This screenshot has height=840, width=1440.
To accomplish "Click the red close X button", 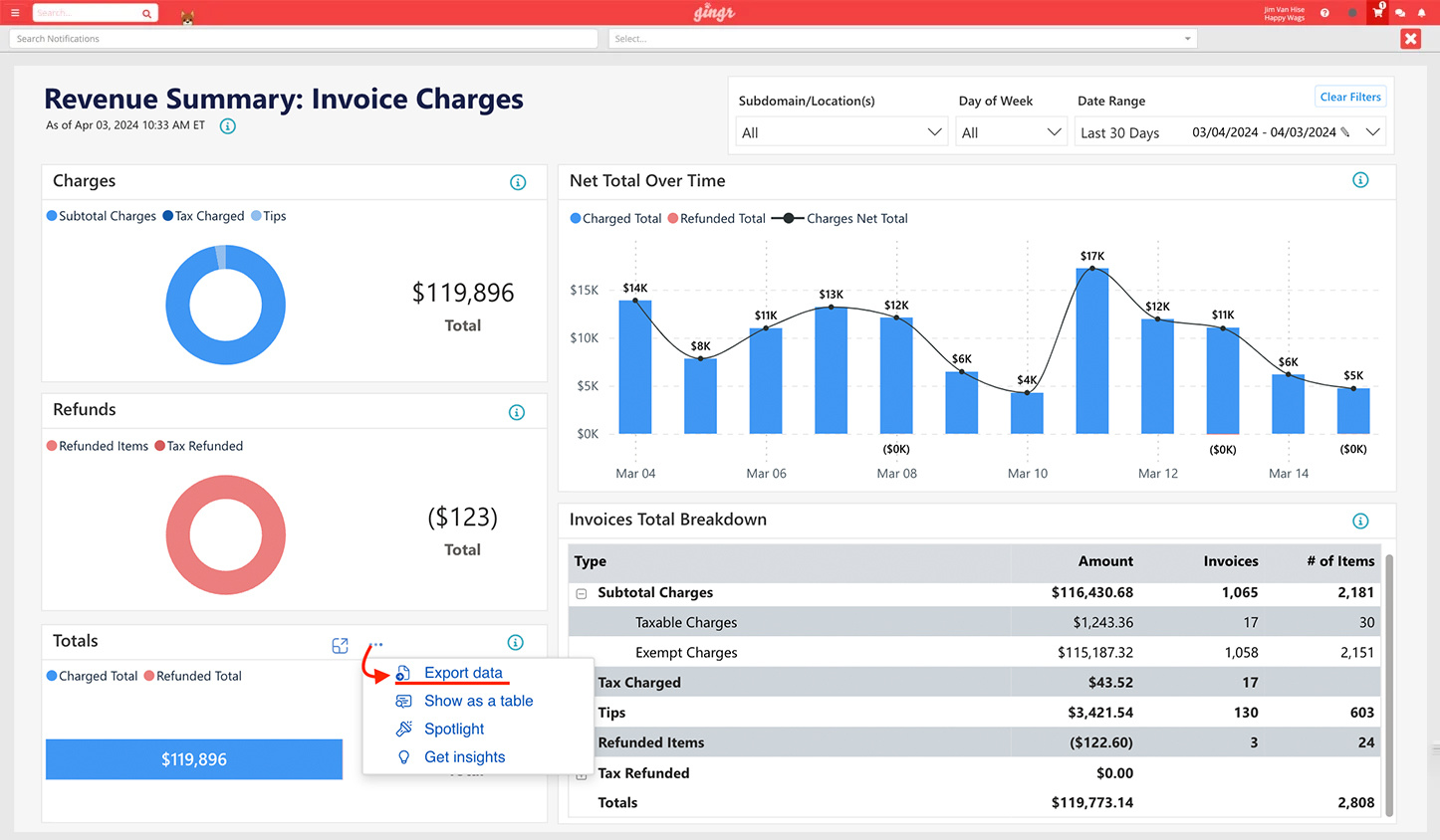I will tap(1410, 39).
